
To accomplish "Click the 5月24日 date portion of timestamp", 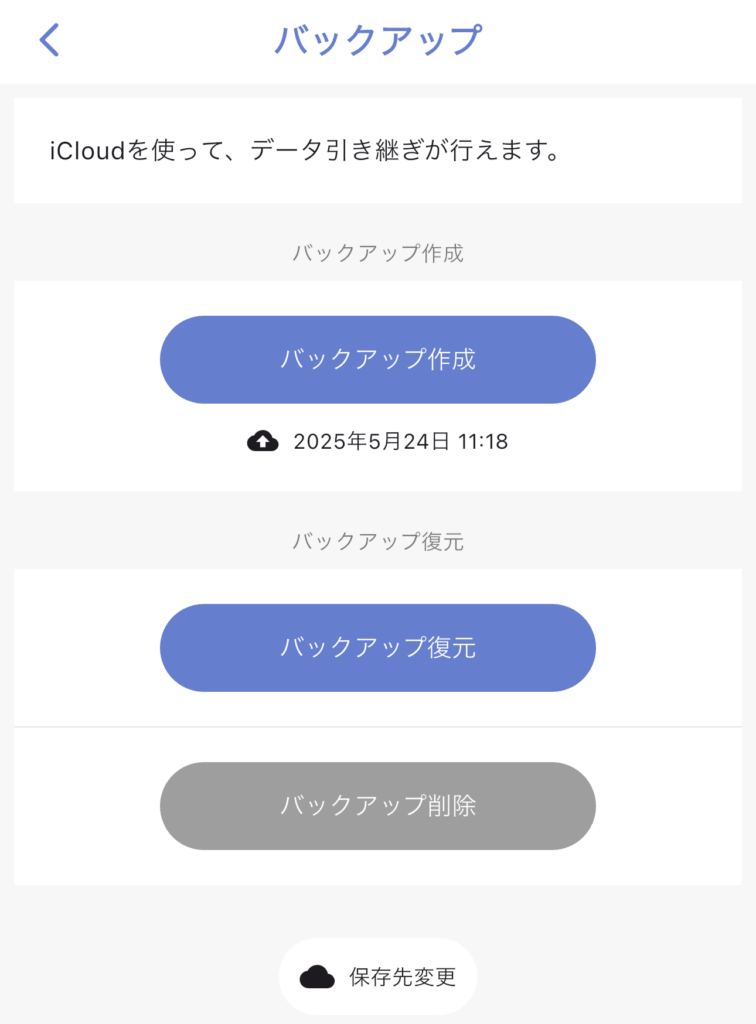I will tap(409, 441).
